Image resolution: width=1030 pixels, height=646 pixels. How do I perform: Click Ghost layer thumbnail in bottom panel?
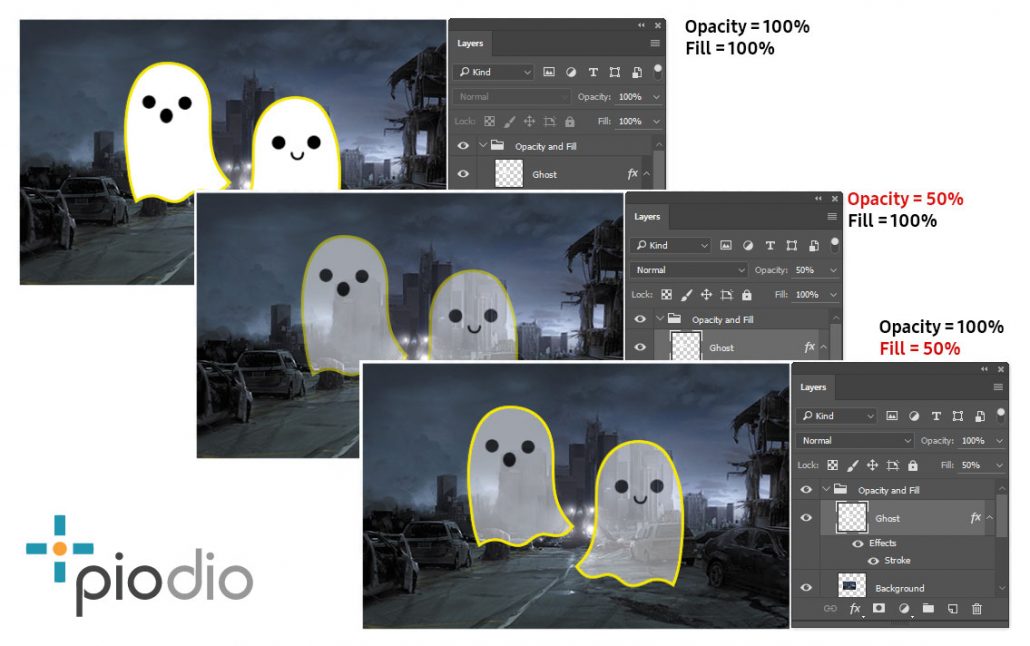click(852, 517)
